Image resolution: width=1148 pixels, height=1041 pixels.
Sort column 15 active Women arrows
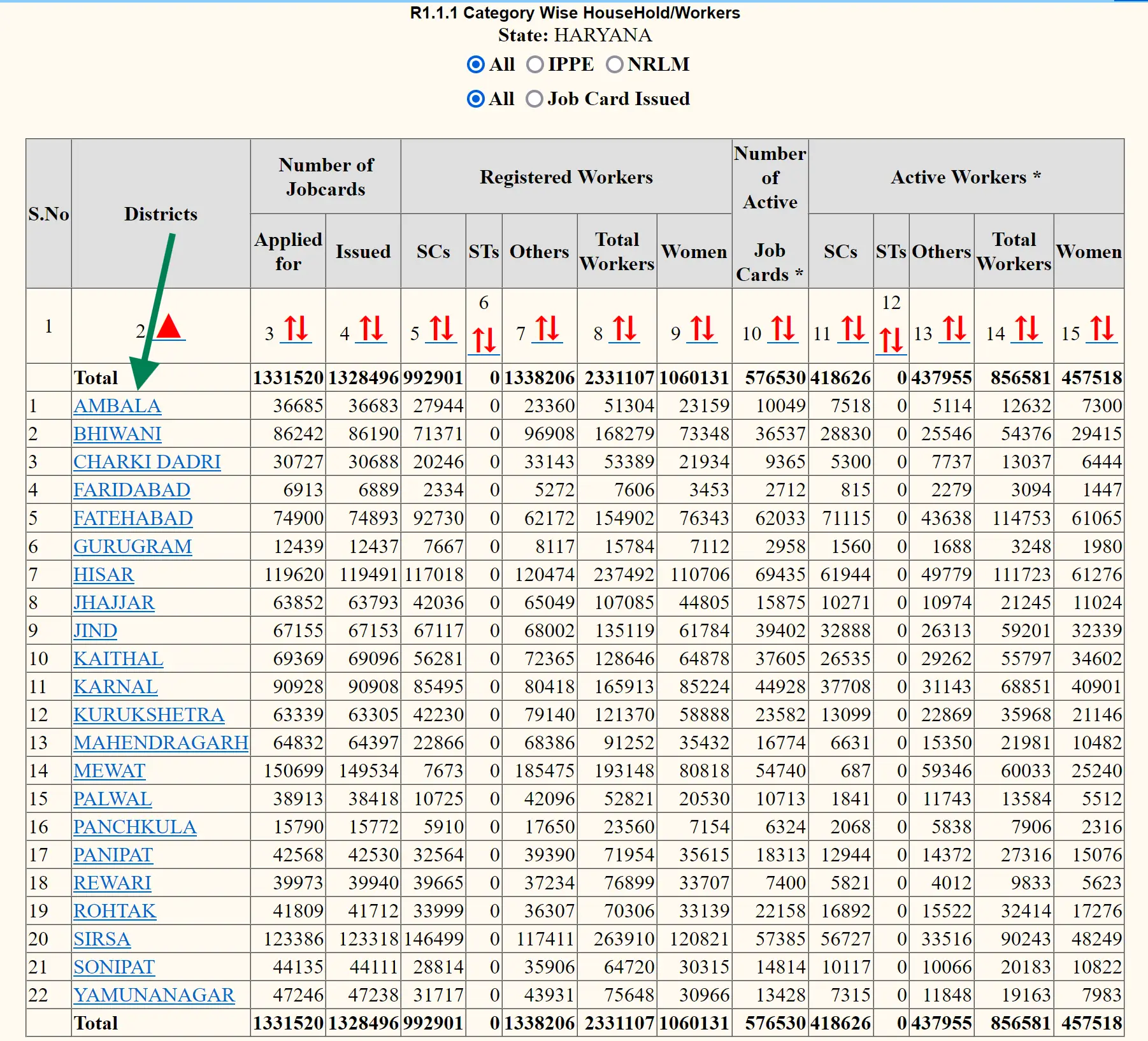point(1102,329)
